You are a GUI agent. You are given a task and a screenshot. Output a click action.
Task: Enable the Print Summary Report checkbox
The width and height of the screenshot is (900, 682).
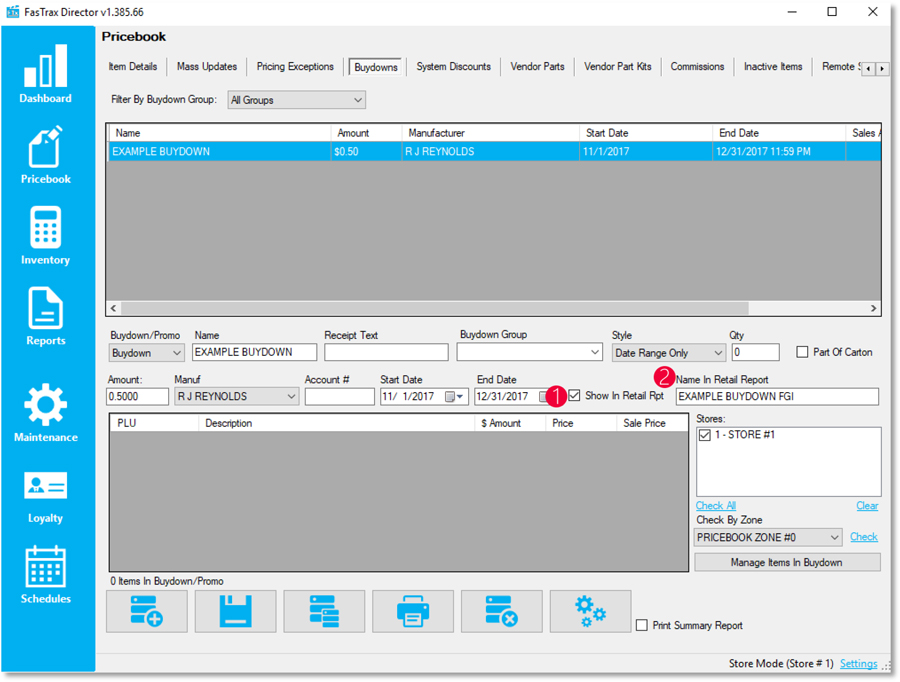click(x=642, y=625)
